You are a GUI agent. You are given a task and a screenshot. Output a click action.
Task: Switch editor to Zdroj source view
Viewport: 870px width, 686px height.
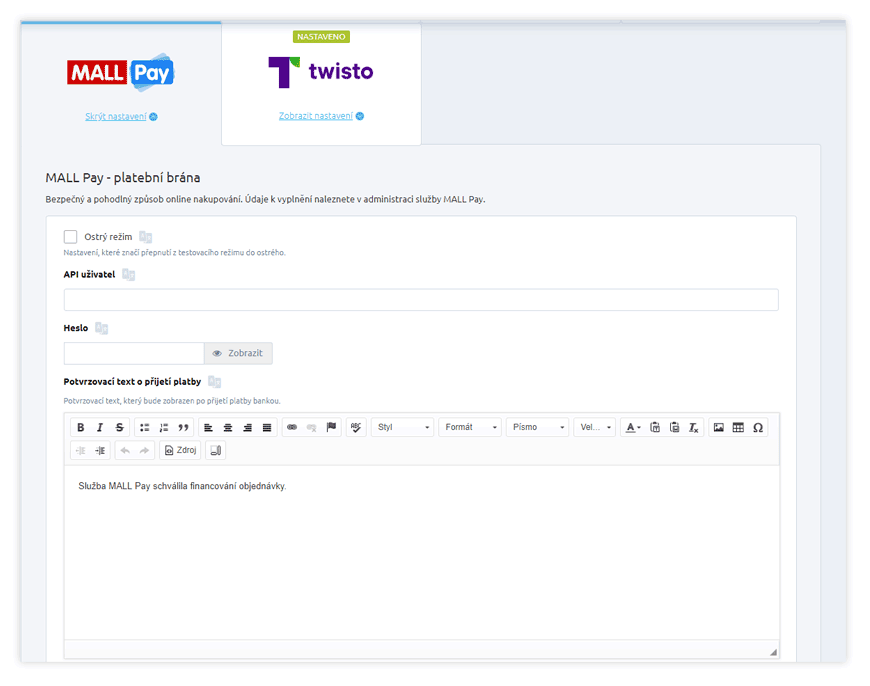pyautogui.click(x=180, y=451)
